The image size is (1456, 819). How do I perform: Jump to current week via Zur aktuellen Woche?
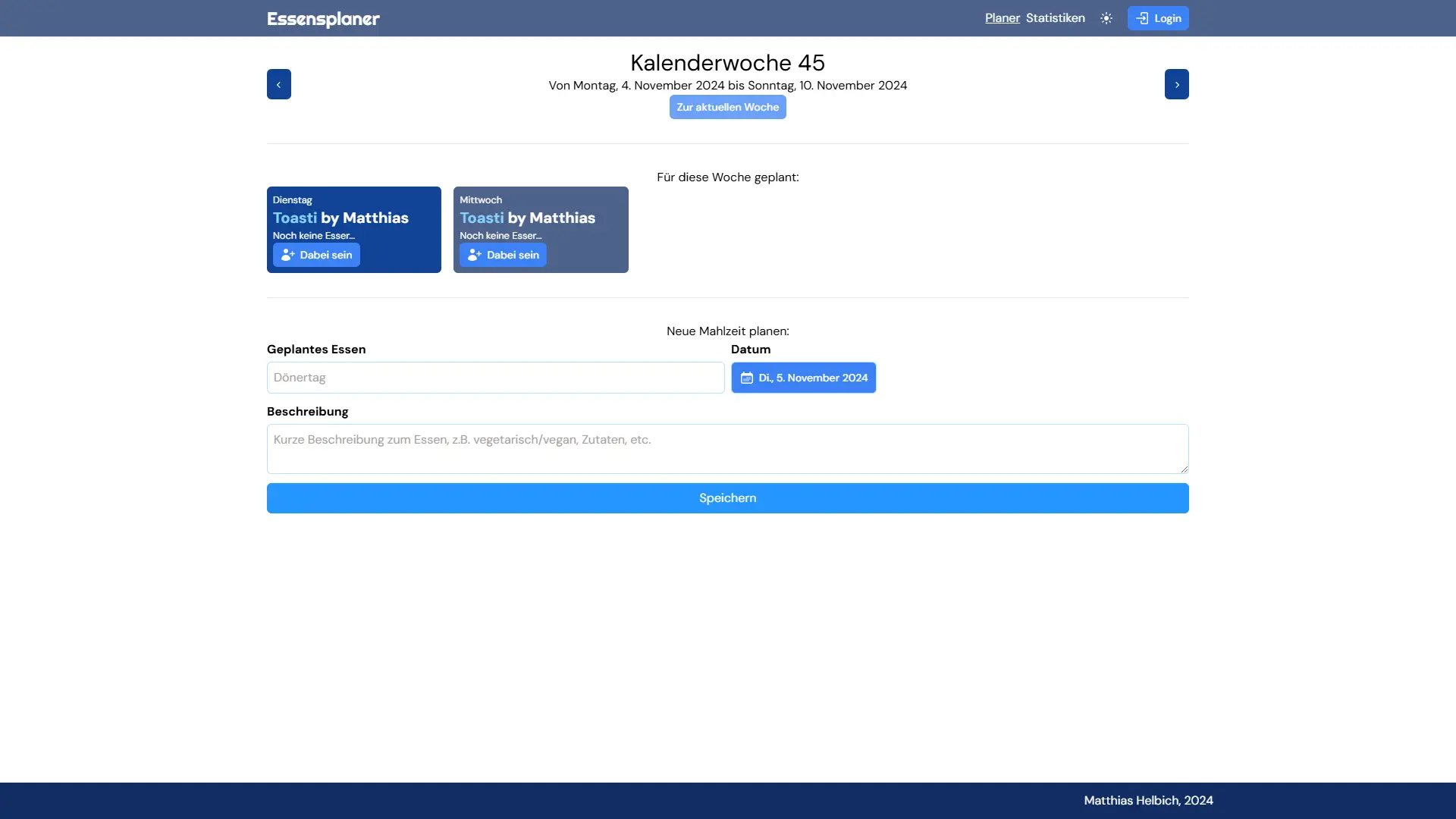pyautogui.click(x=727, y=107)
